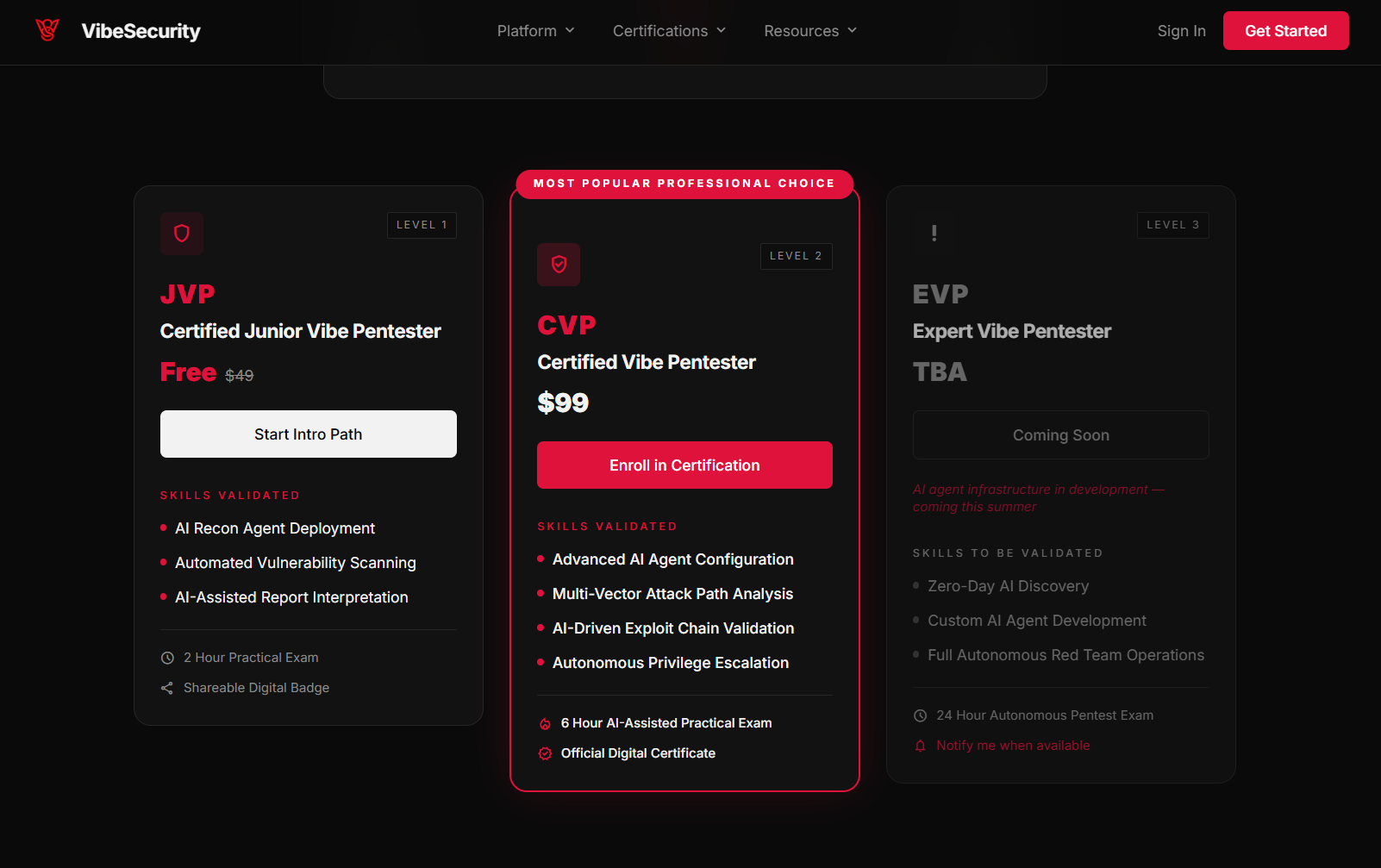Click Start Intro Path
Screen dimensions: 1381x868
pos(308,434)
